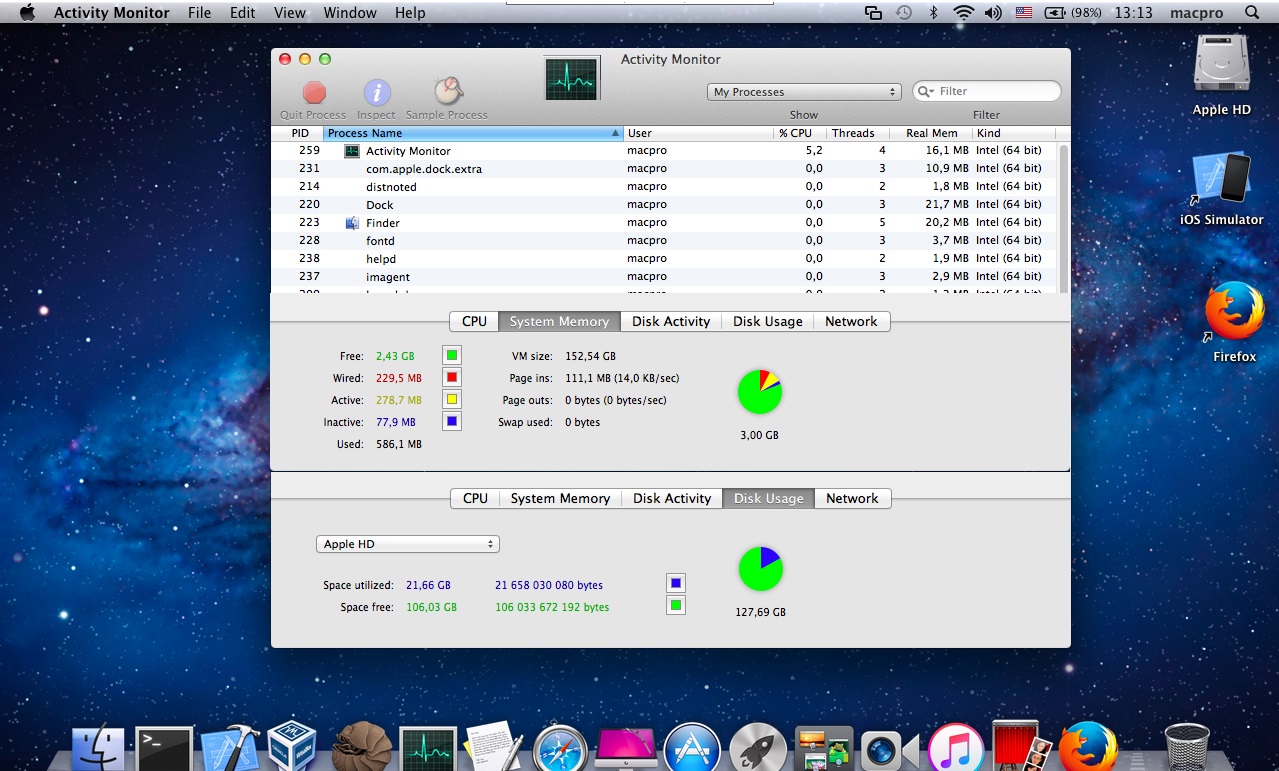Open FaceTime from the Dock
This screenshot has height=771, width=1279.
[x=889, y=749]
